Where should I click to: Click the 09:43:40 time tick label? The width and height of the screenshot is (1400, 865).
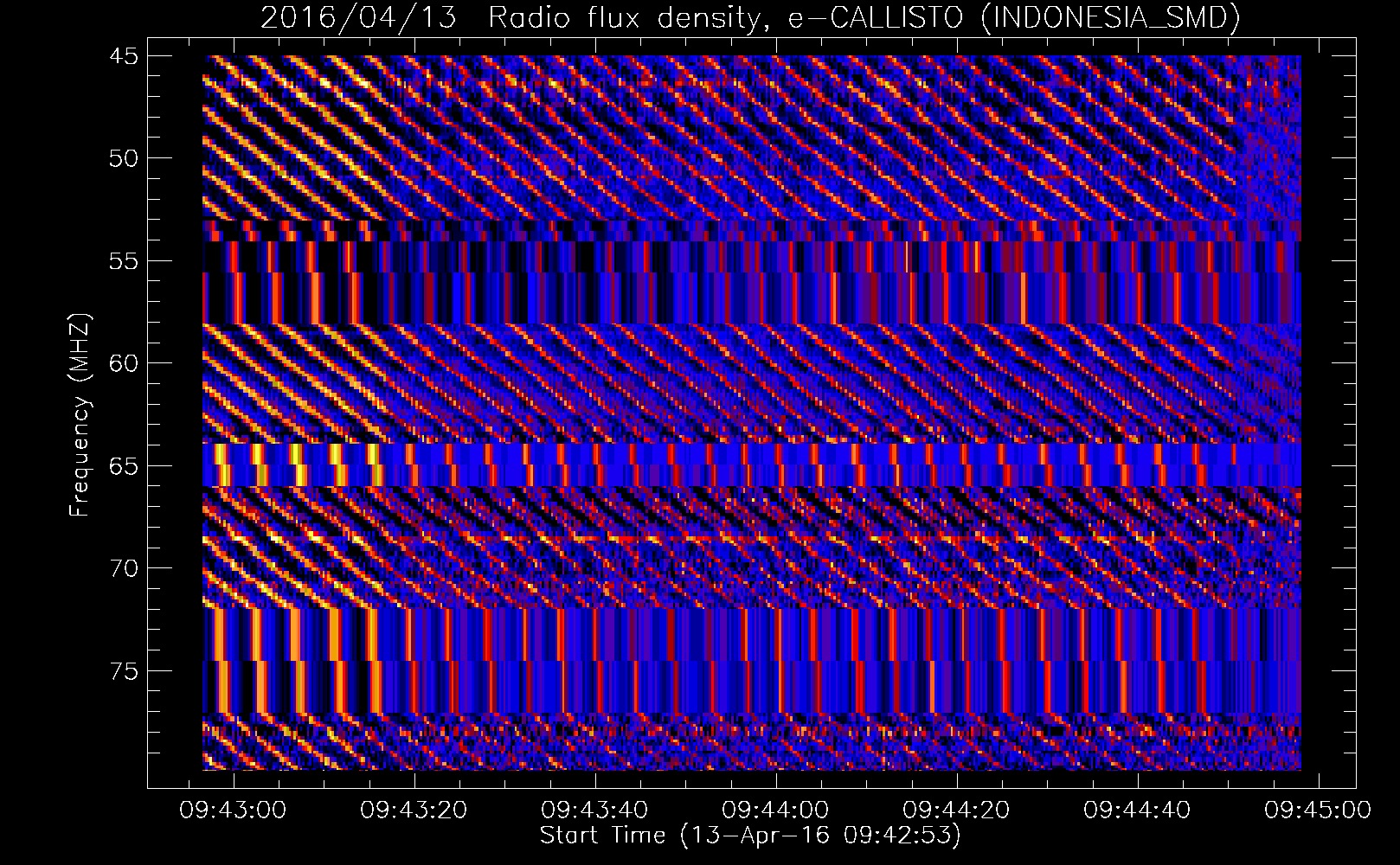[594, 811]
